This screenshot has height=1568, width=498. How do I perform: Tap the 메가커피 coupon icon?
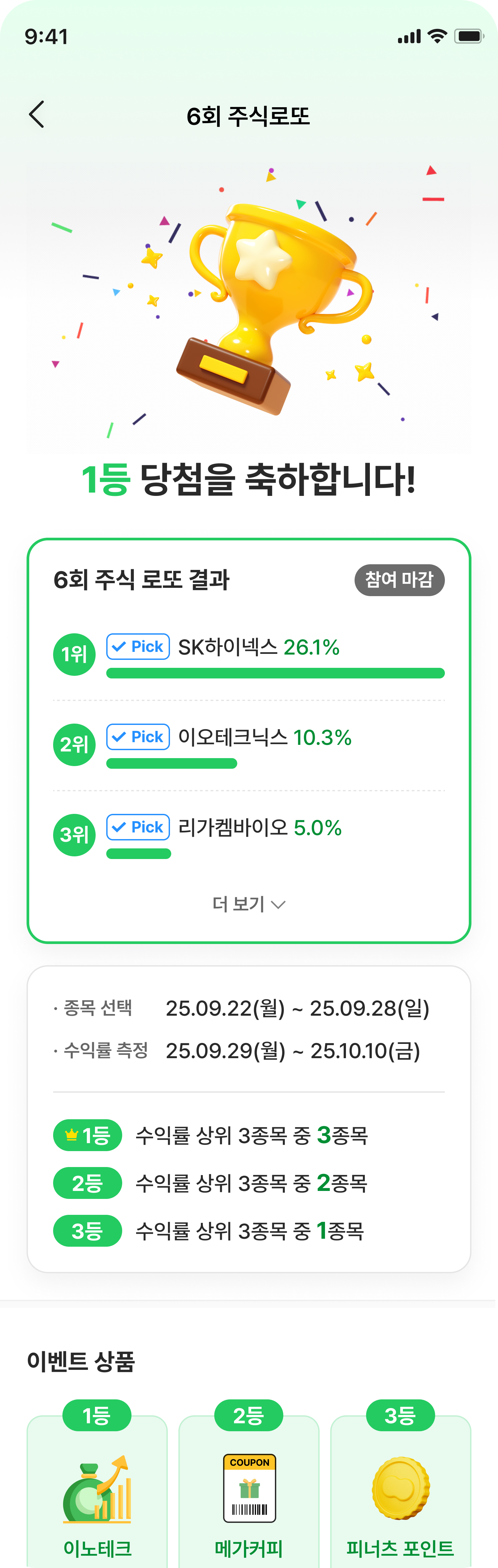point(249,1488)
